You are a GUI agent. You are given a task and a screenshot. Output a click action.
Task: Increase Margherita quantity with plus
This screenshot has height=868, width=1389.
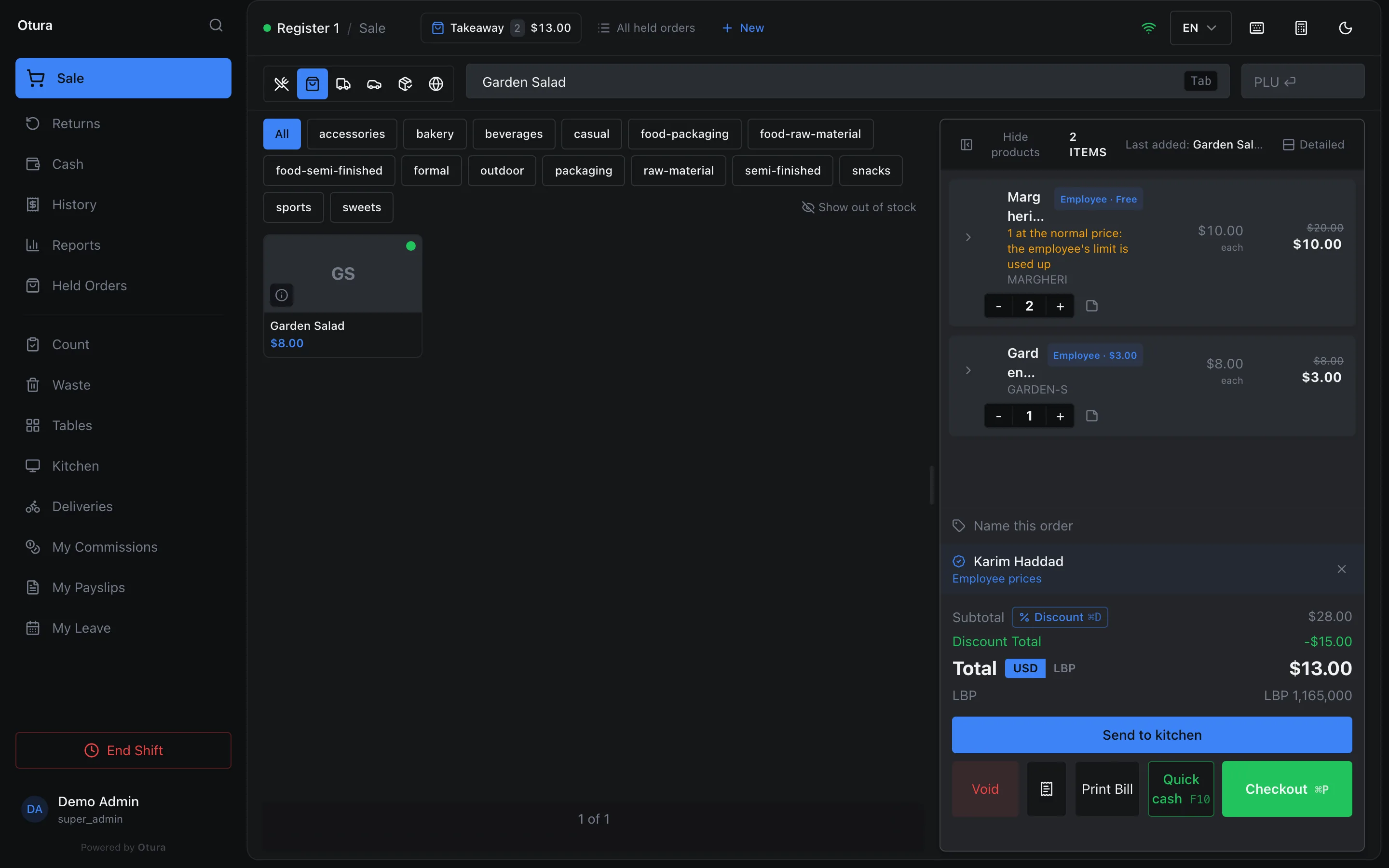pyautogui.click(x=1060, y=307)
